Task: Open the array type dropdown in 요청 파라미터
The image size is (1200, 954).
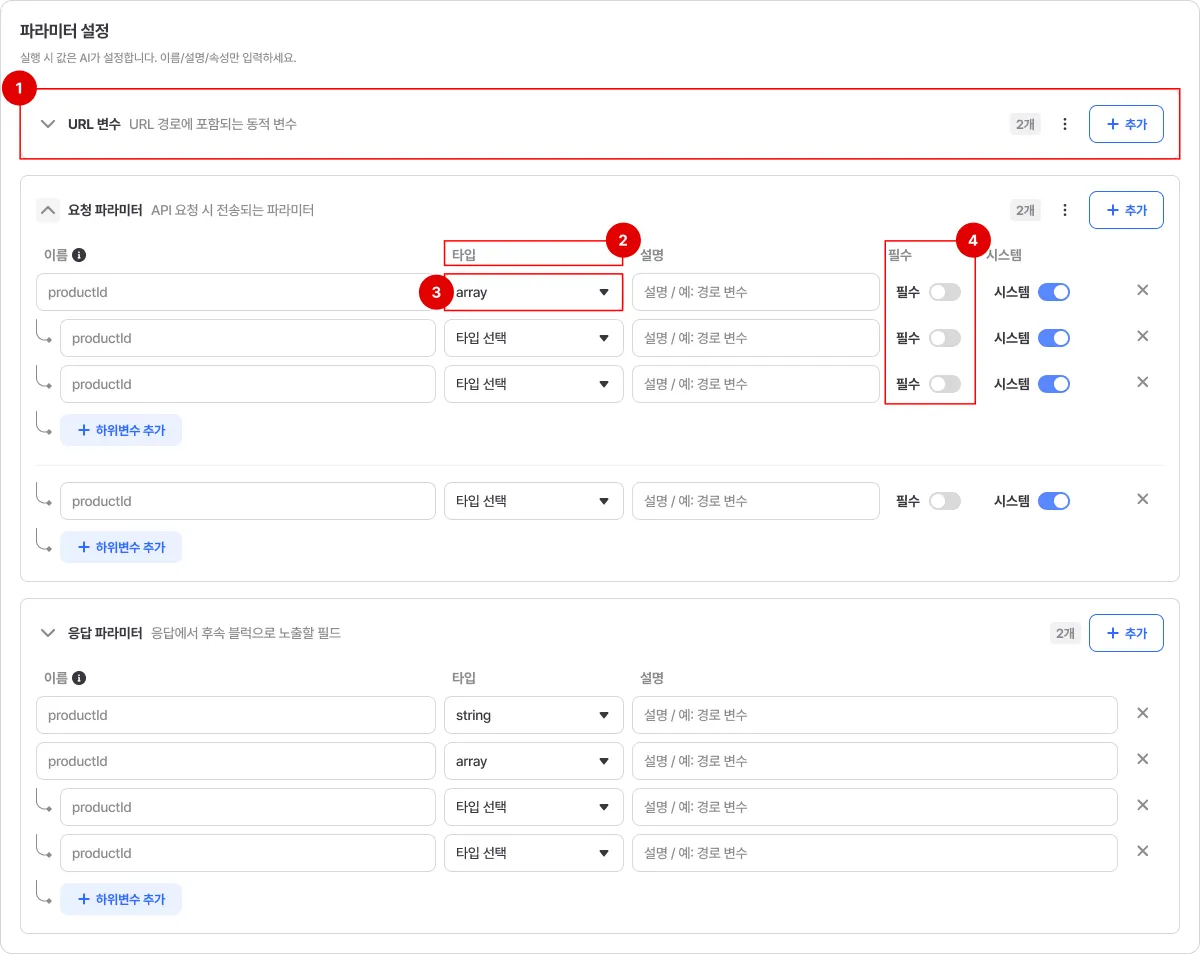Action: [534, 292]
